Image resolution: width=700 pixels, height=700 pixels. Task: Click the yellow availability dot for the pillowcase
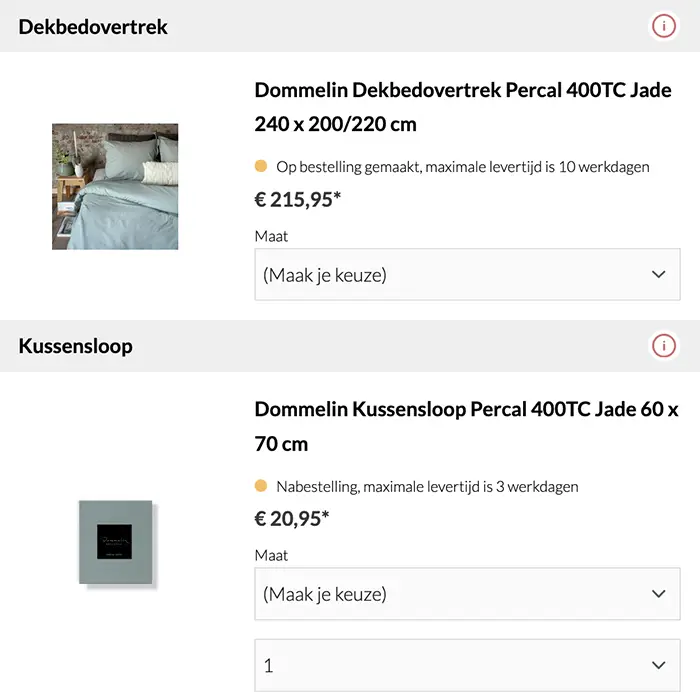[x=261, y=487]
